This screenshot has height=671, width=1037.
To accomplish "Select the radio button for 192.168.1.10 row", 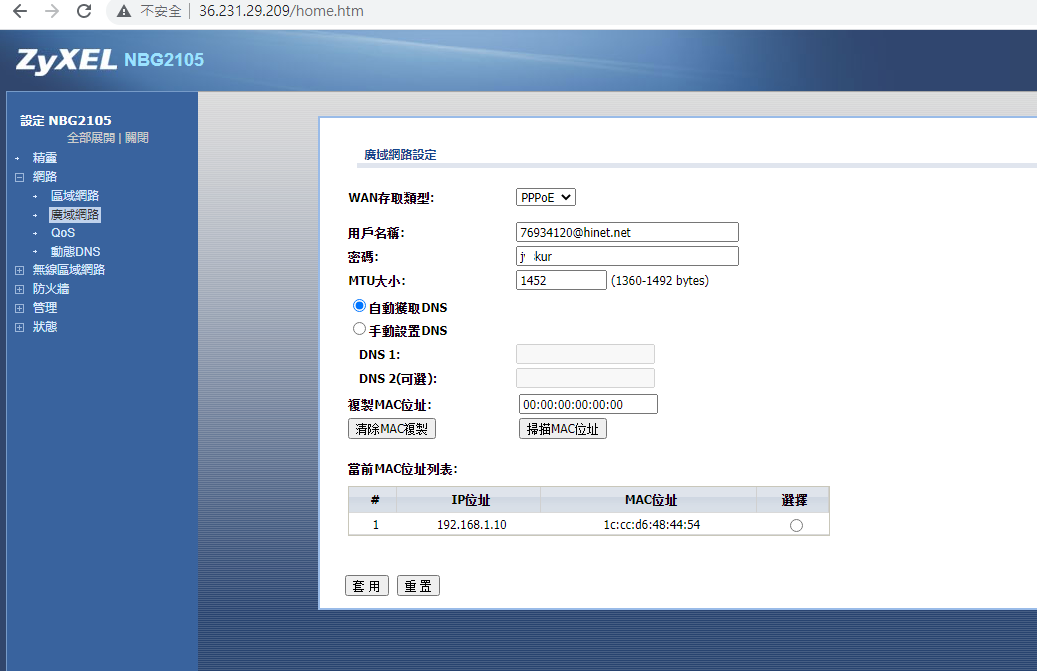I will tap(796, 526).
